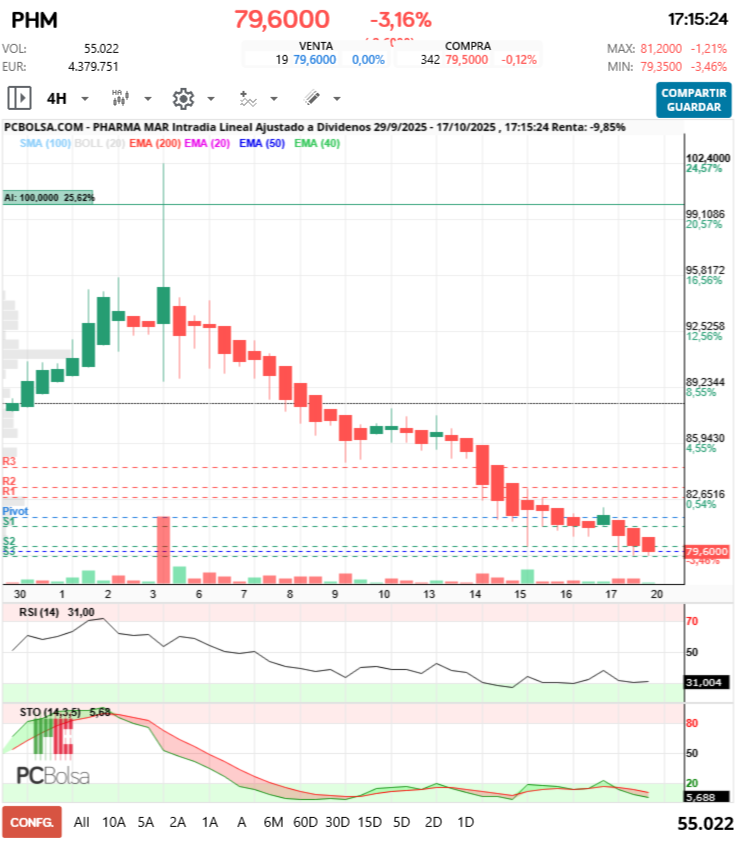Select the 6M time range
Screen dimensions: 747x843
pyautogui.click(x=273, y=822)
